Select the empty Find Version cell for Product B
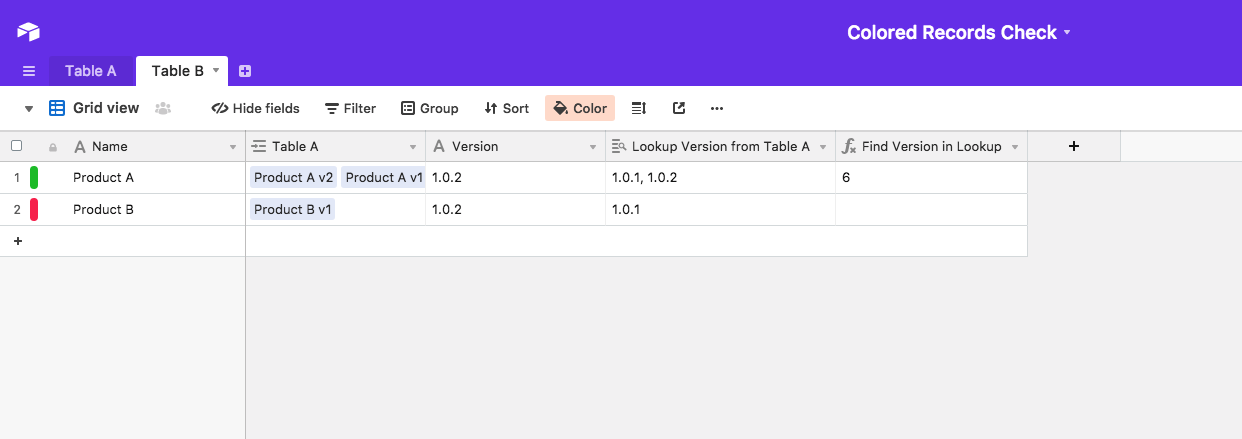Image resolution: width=1242 pixels, height=439 pixels. (931, 210)
